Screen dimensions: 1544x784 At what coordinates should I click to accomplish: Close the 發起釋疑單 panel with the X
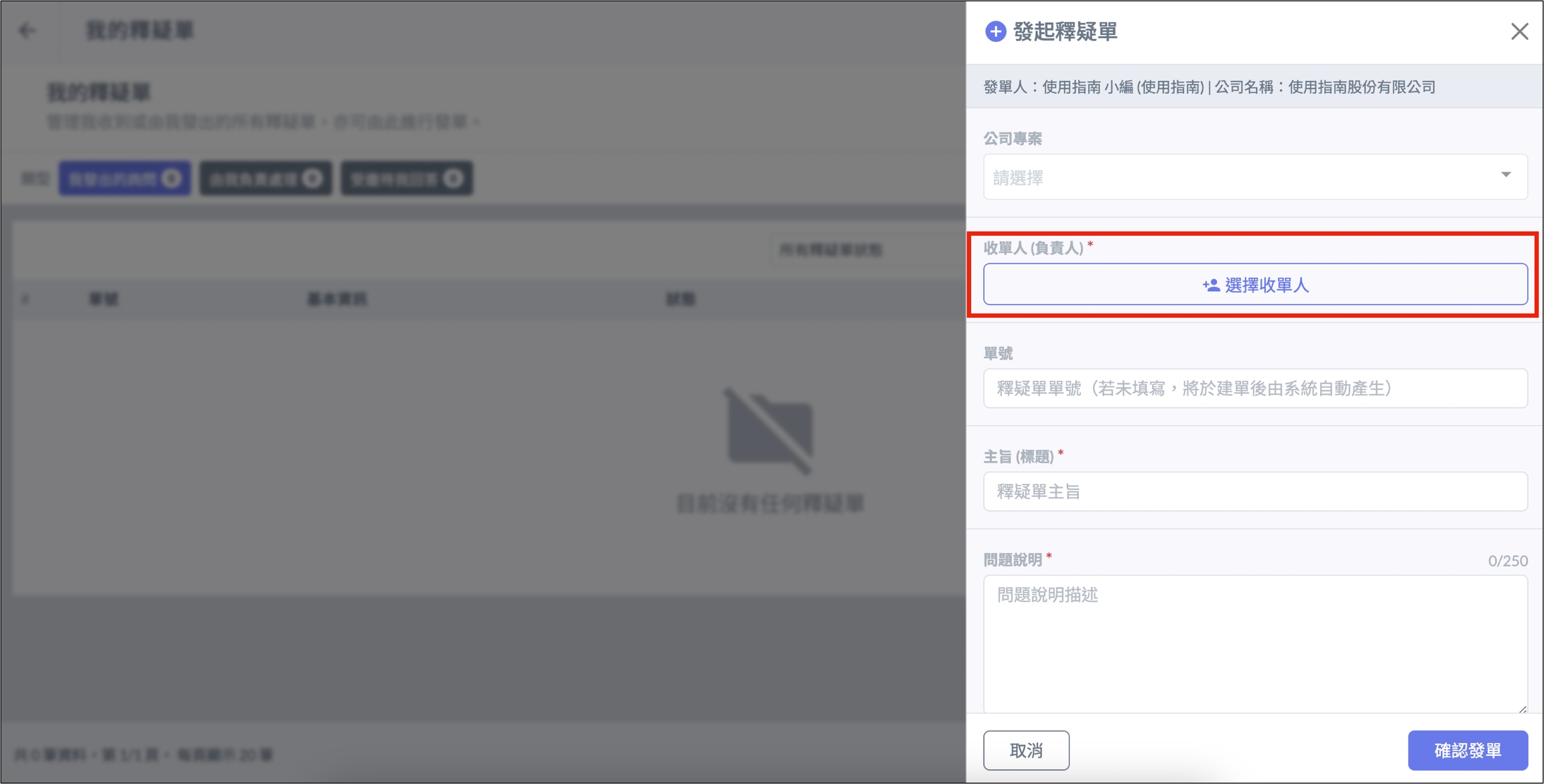tap(1519, 31)
